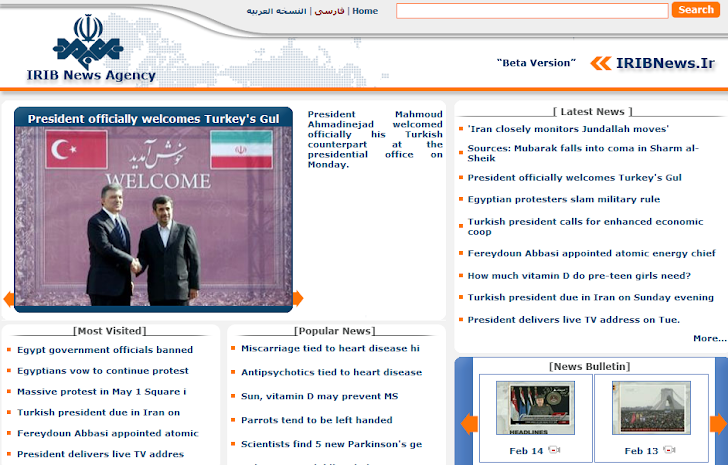
Task: Open 'President delivers live TV address on Tue.'
Action: 573,320
